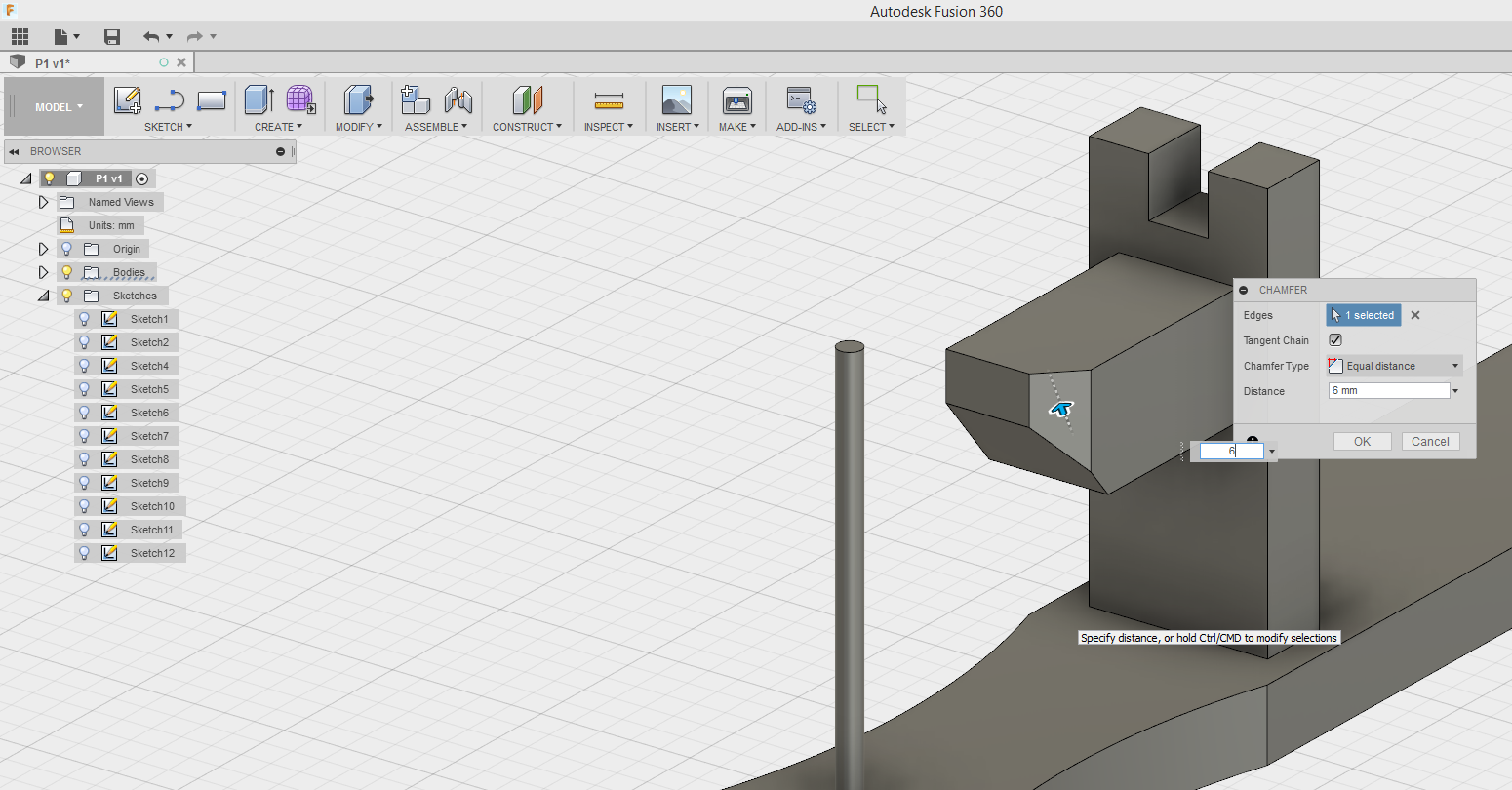This screenshot has height=790, width=1512.
Task: Collapse the Chamfer dialog
Action: 1244,291
